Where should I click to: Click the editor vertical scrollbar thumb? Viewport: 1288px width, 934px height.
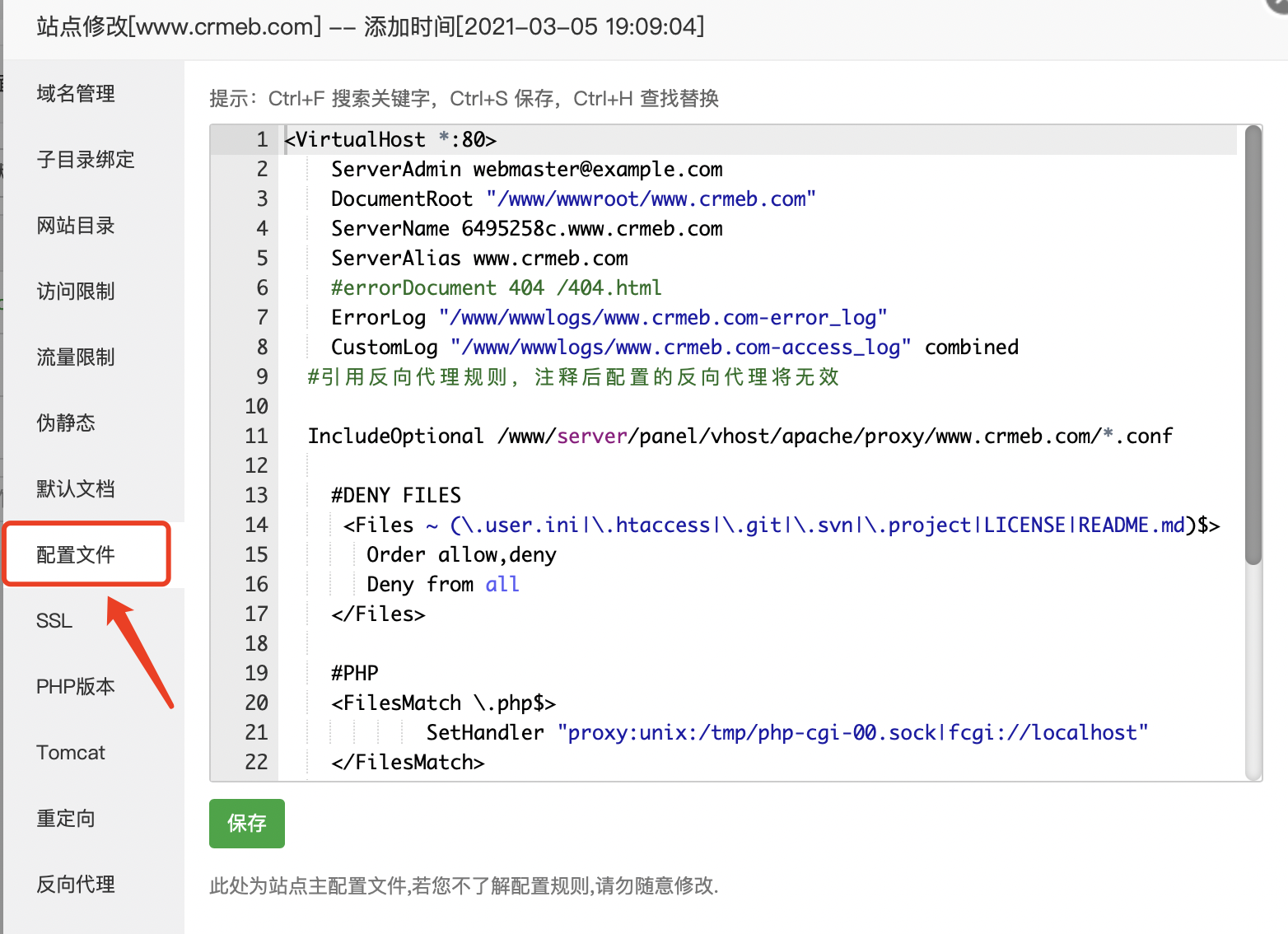[1253, 346]
